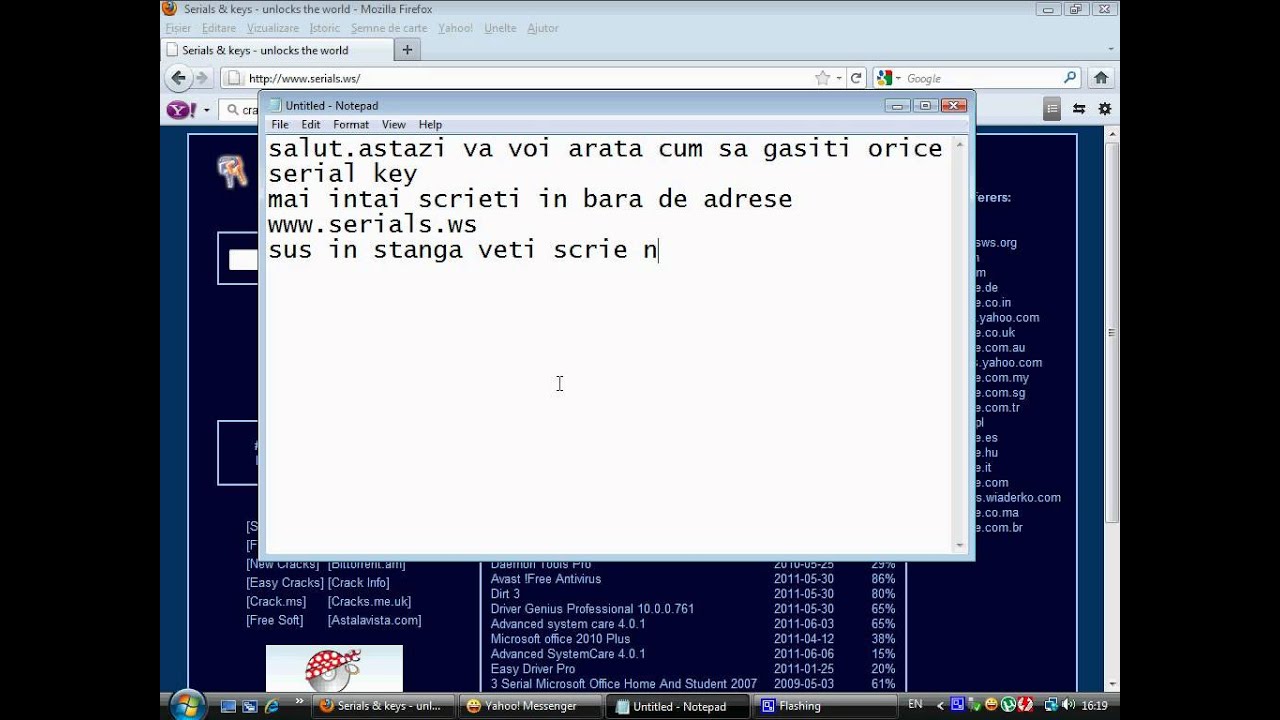Open the Crack Info link
This screenshot has width=1280, height=720.
tap(359, 583)
